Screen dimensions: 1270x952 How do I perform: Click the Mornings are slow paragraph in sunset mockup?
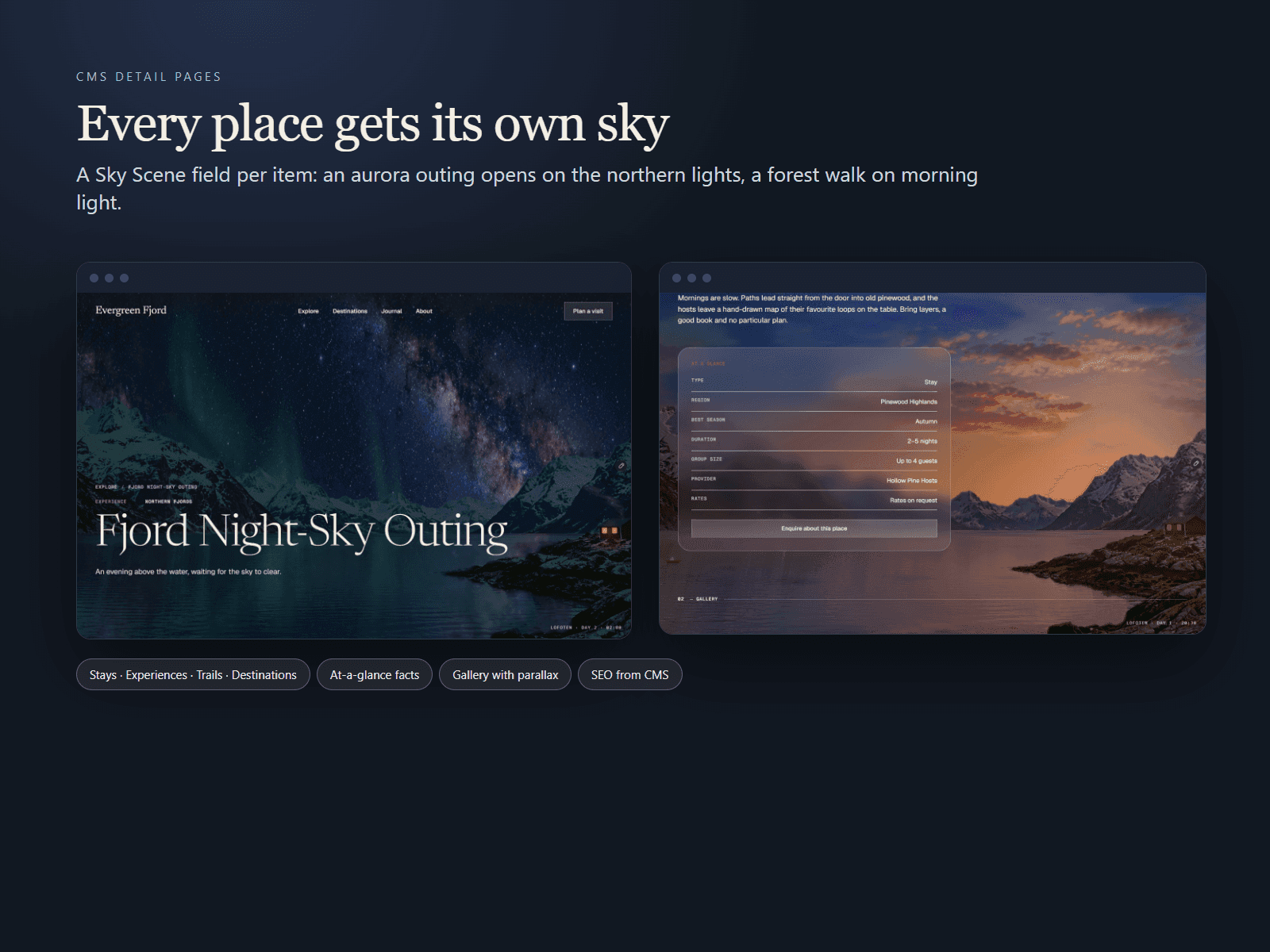pyautogui.click(x=812, y=309)
